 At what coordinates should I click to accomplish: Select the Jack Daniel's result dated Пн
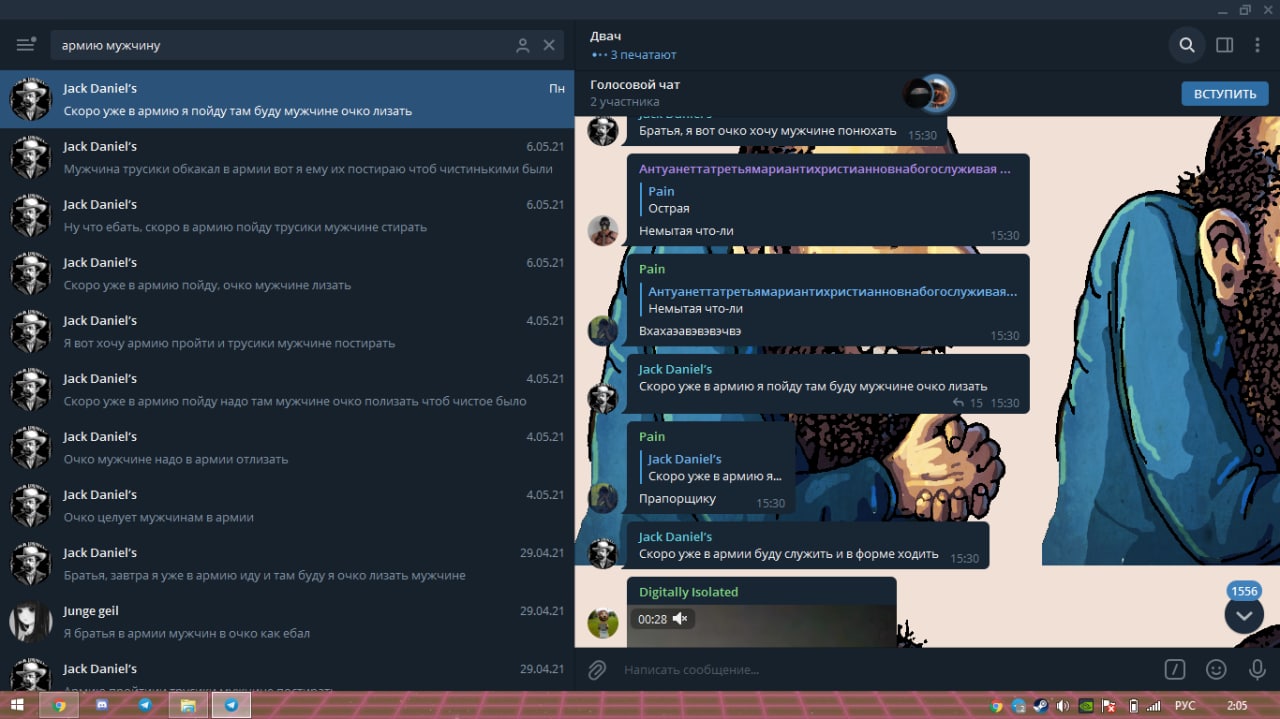pos(287,99)
